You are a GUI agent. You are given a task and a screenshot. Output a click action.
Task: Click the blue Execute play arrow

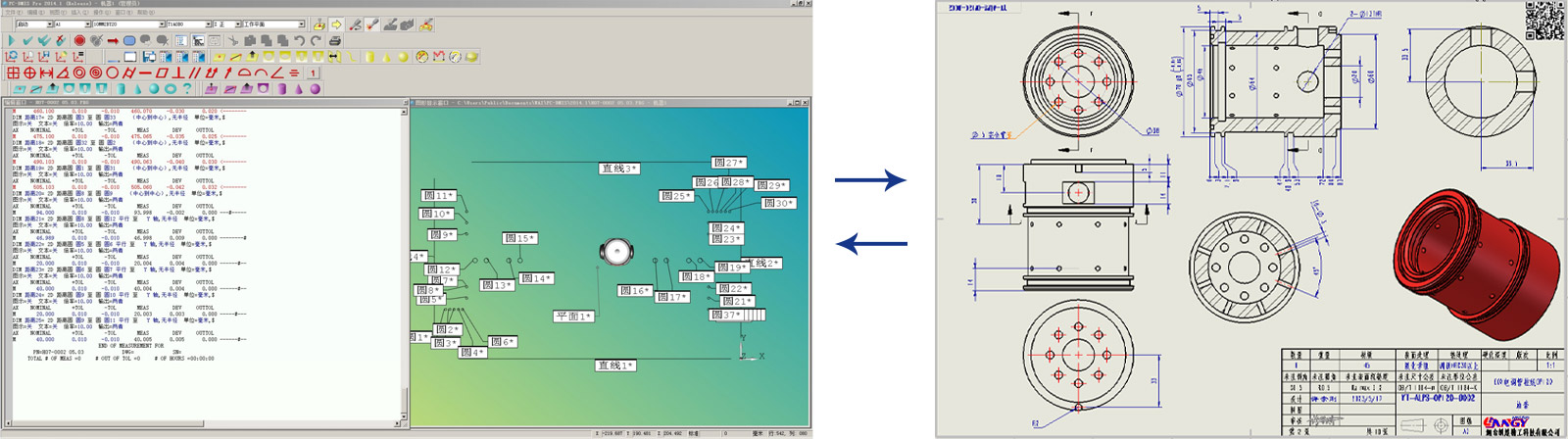click(x=12, y=41)
